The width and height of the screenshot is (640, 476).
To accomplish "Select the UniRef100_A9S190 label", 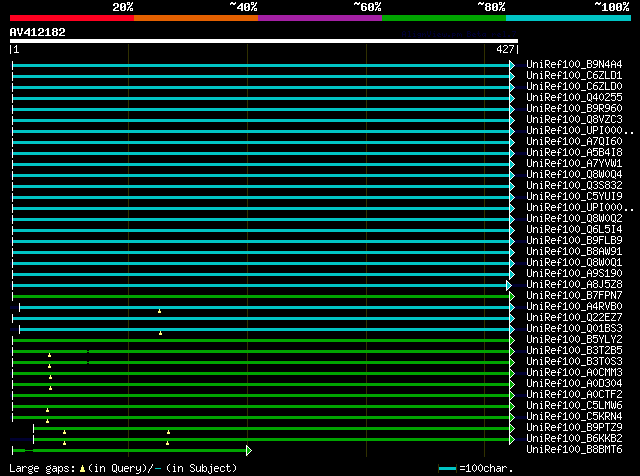I will pyautogui.click(x=574, y=274).
